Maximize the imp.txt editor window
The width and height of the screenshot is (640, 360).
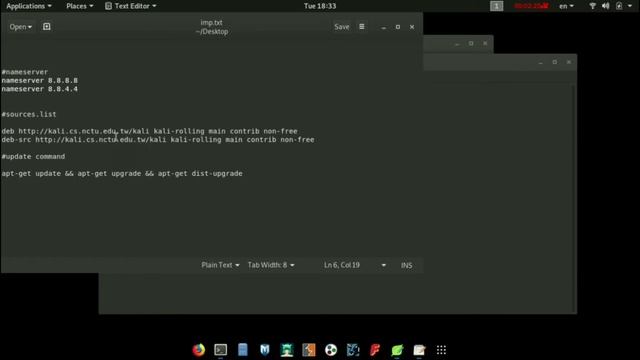pyautogui.click(x=398, y=27)
